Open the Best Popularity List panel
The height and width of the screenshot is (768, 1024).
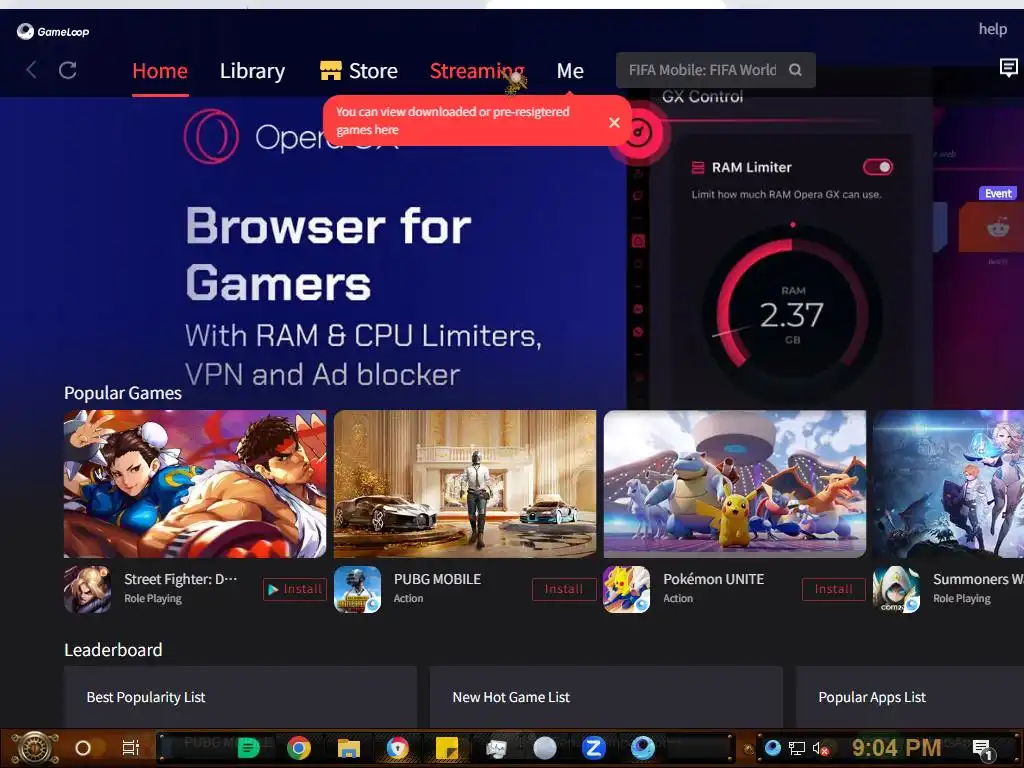pyautogui.click(x=240, y=697)
